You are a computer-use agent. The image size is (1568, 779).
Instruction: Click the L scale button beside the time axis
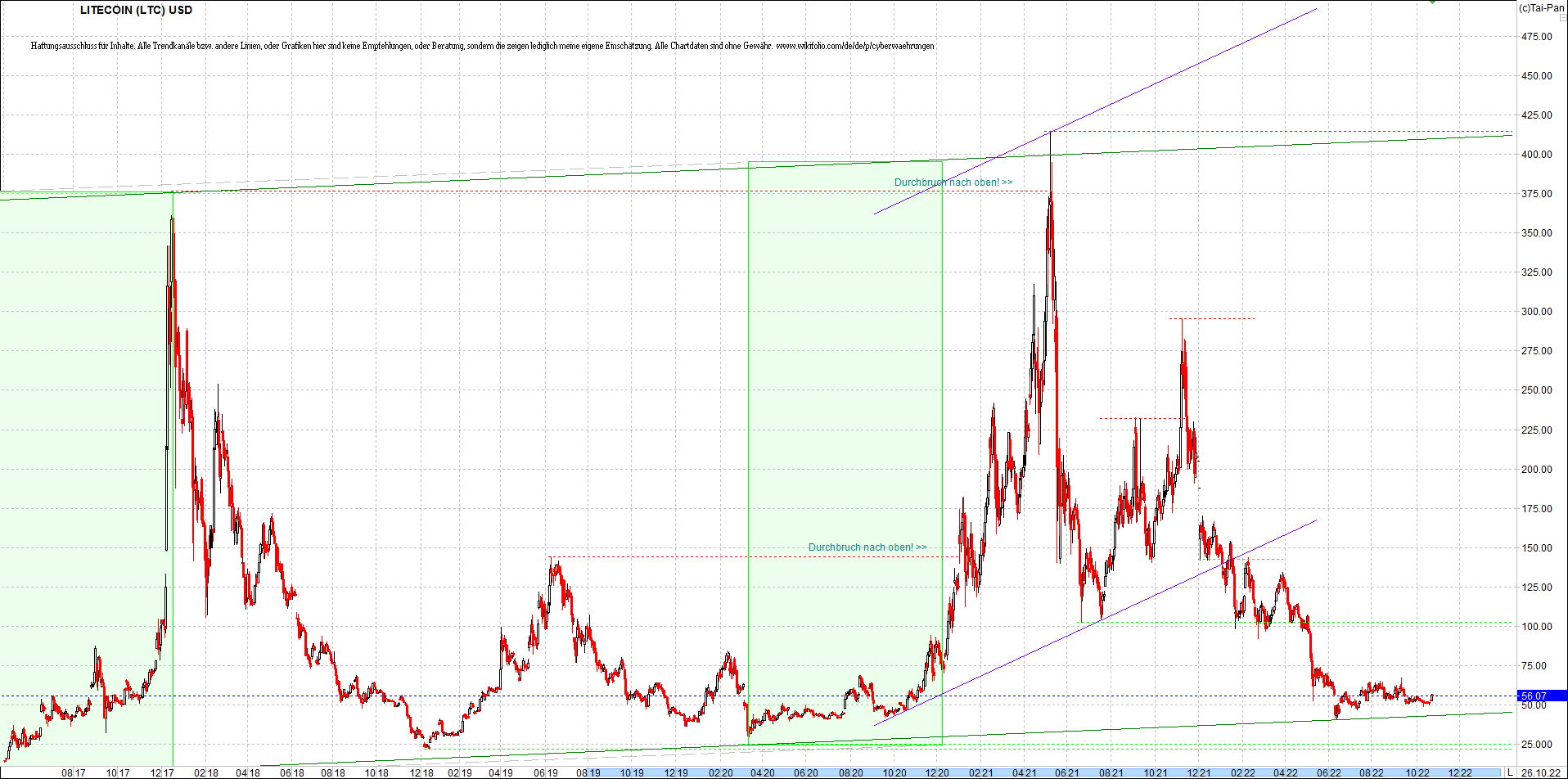point(1510,772)
